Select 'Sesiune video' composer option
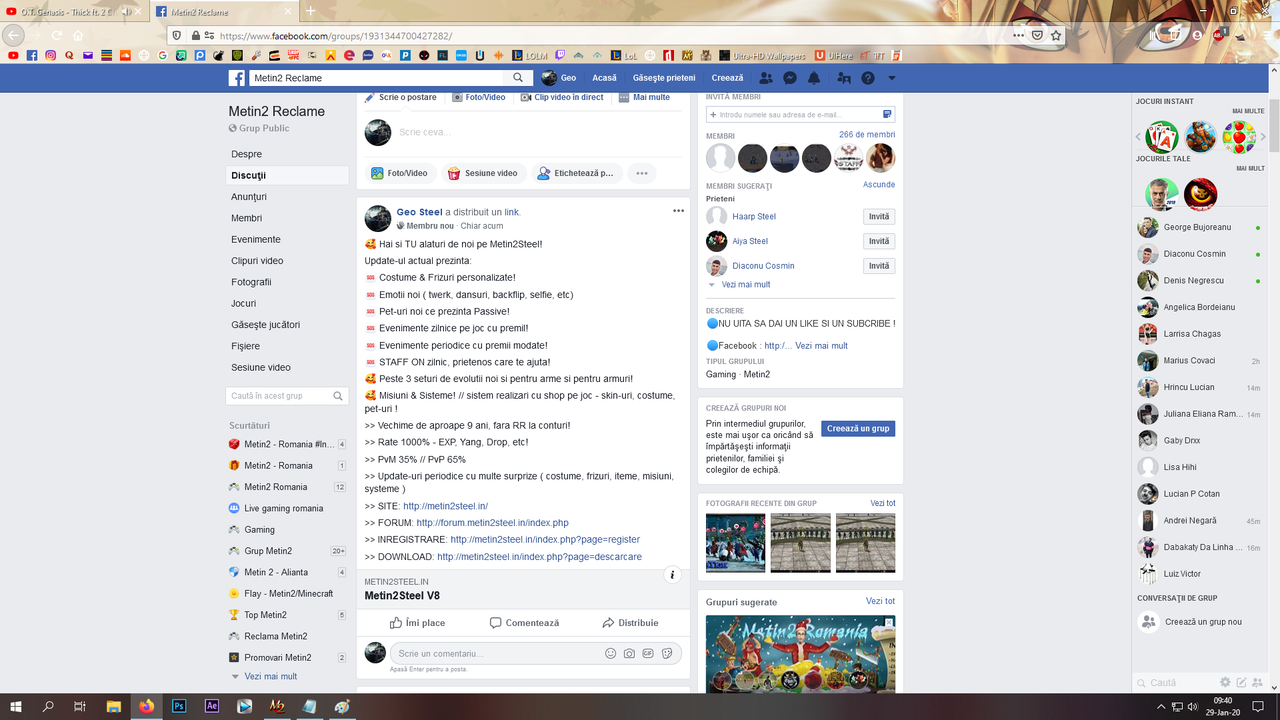The width and height of the screenshot is (1280, 720). [482, 173]
